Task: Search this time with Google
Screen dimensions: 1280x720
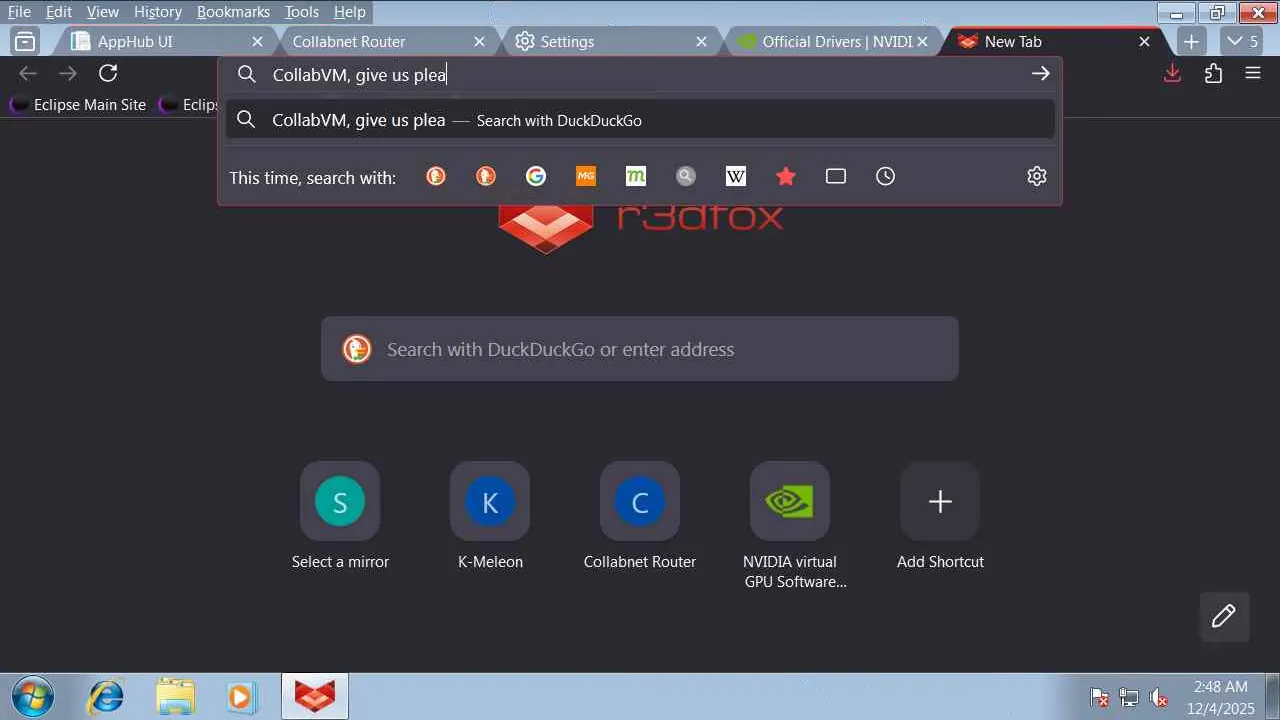Action: coord(536,176)
